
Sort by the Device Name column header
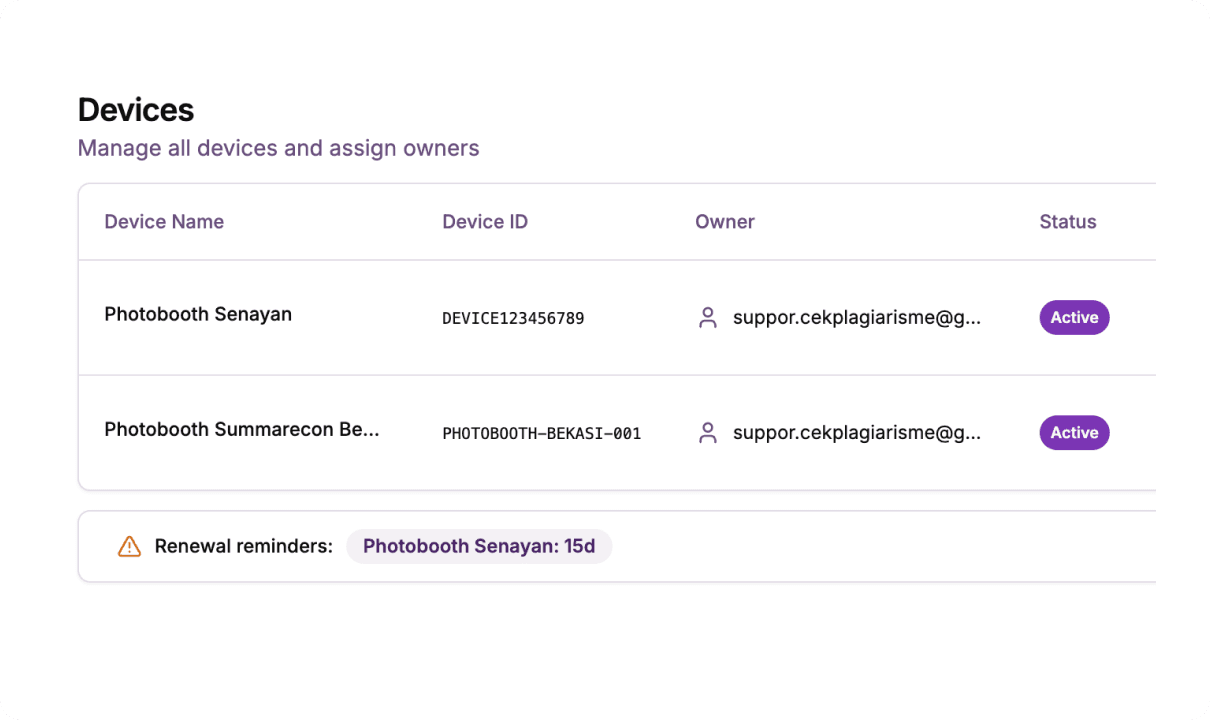point(164,222)
